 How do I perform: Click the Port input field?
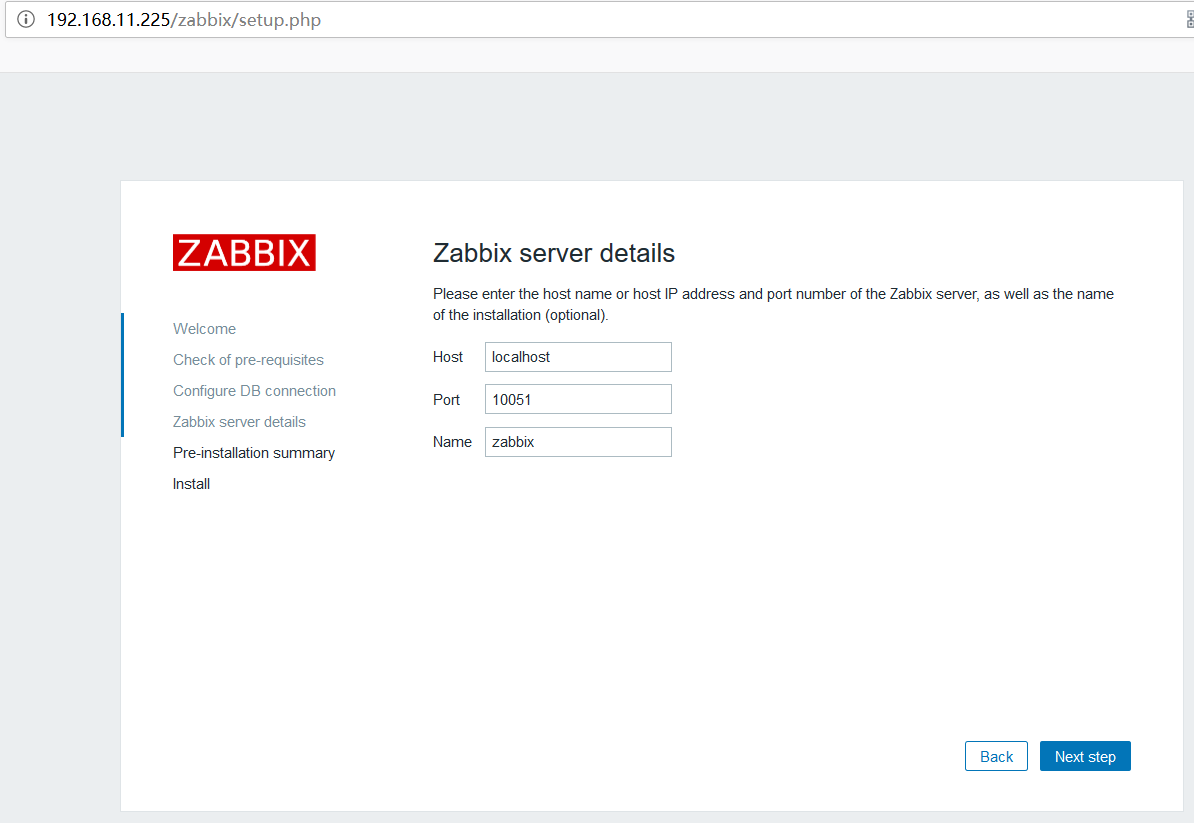pyautogui.click(x=578, y=399)
